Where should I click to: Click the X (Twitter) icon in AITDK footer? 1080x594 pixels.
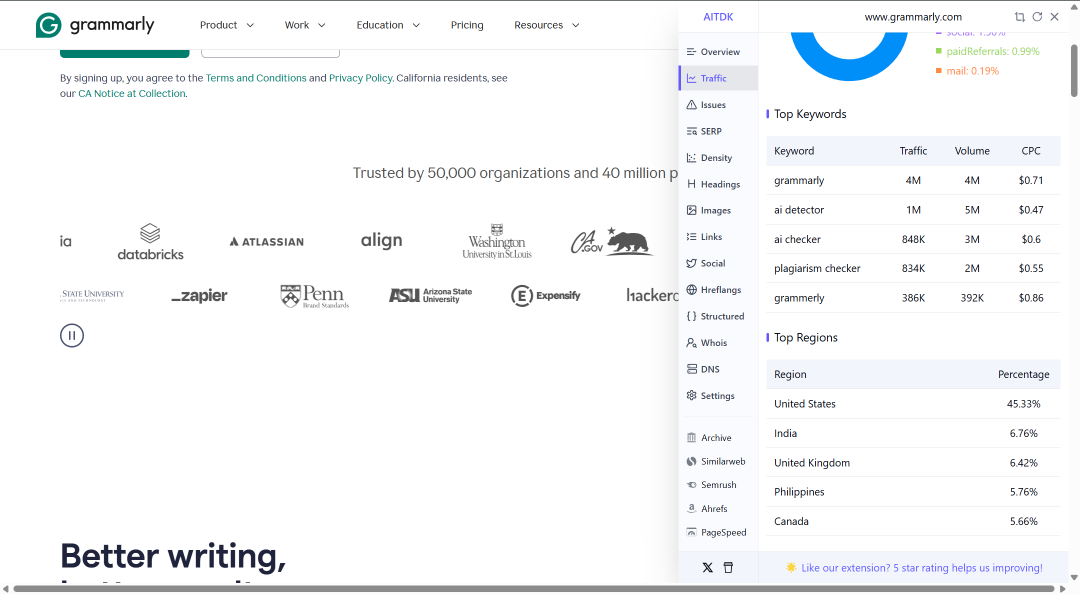point(707,568)
